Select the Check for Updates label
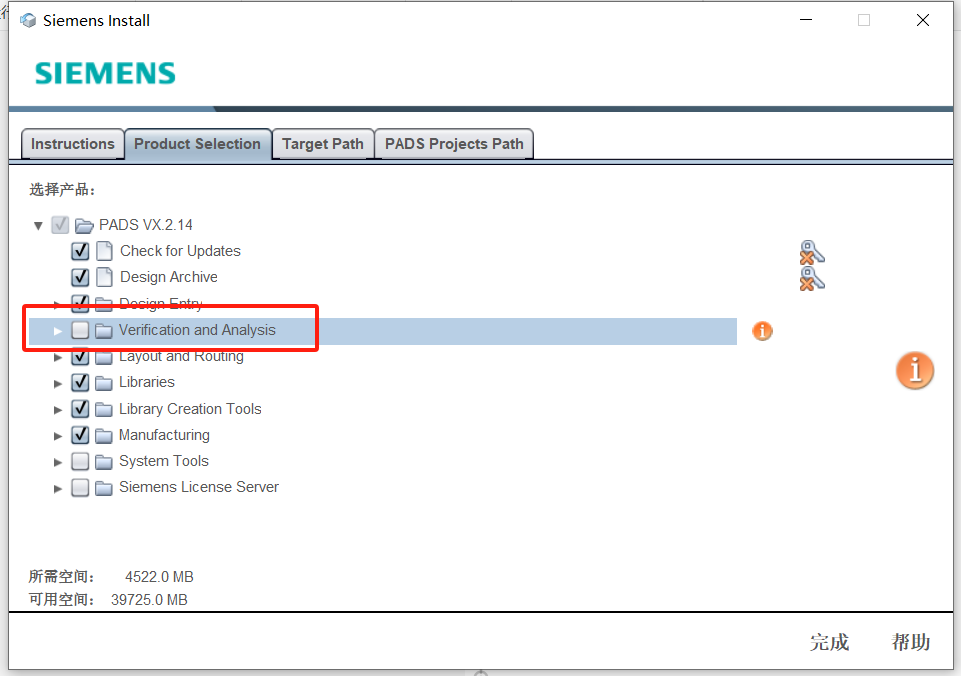The width and height of the screenshot is (961, 676). click(x=180, y=251)
